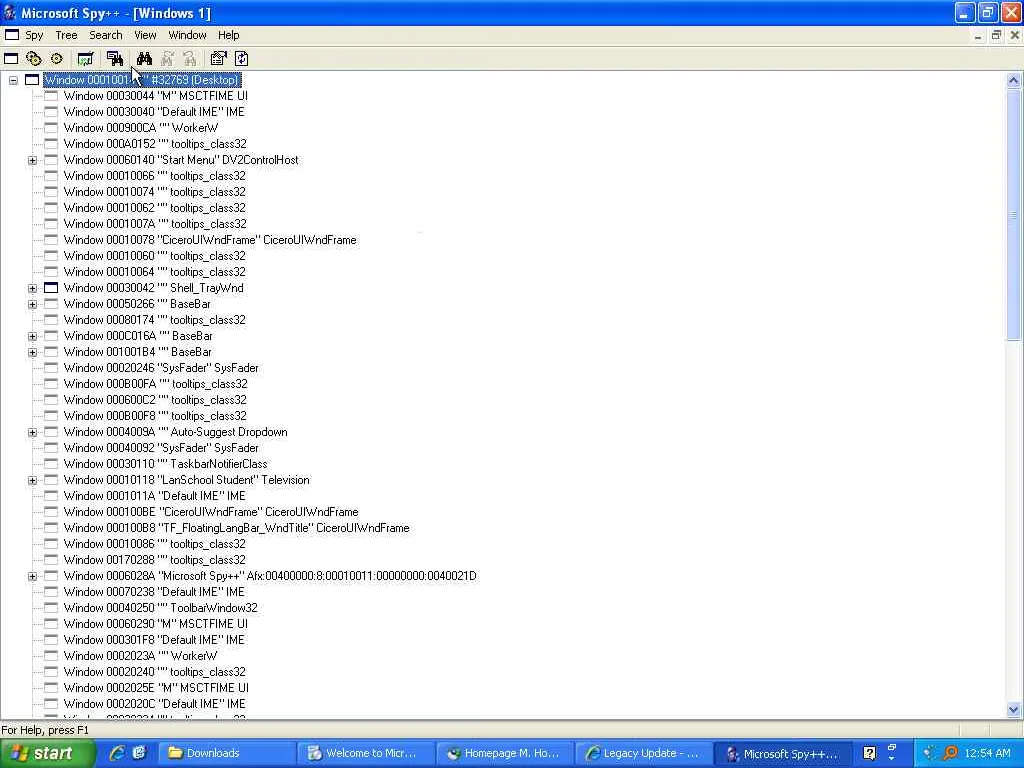Expand the LanSchool Student Television node
1024x768 pixels.
pyautogui.click(x=32, y=481)
